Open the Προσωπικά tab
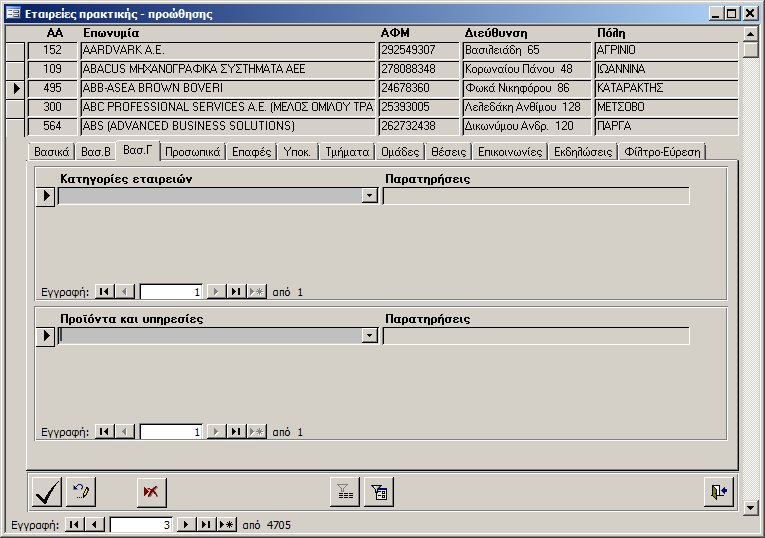Screen dimensions: 765x538 tap(193, 152)
